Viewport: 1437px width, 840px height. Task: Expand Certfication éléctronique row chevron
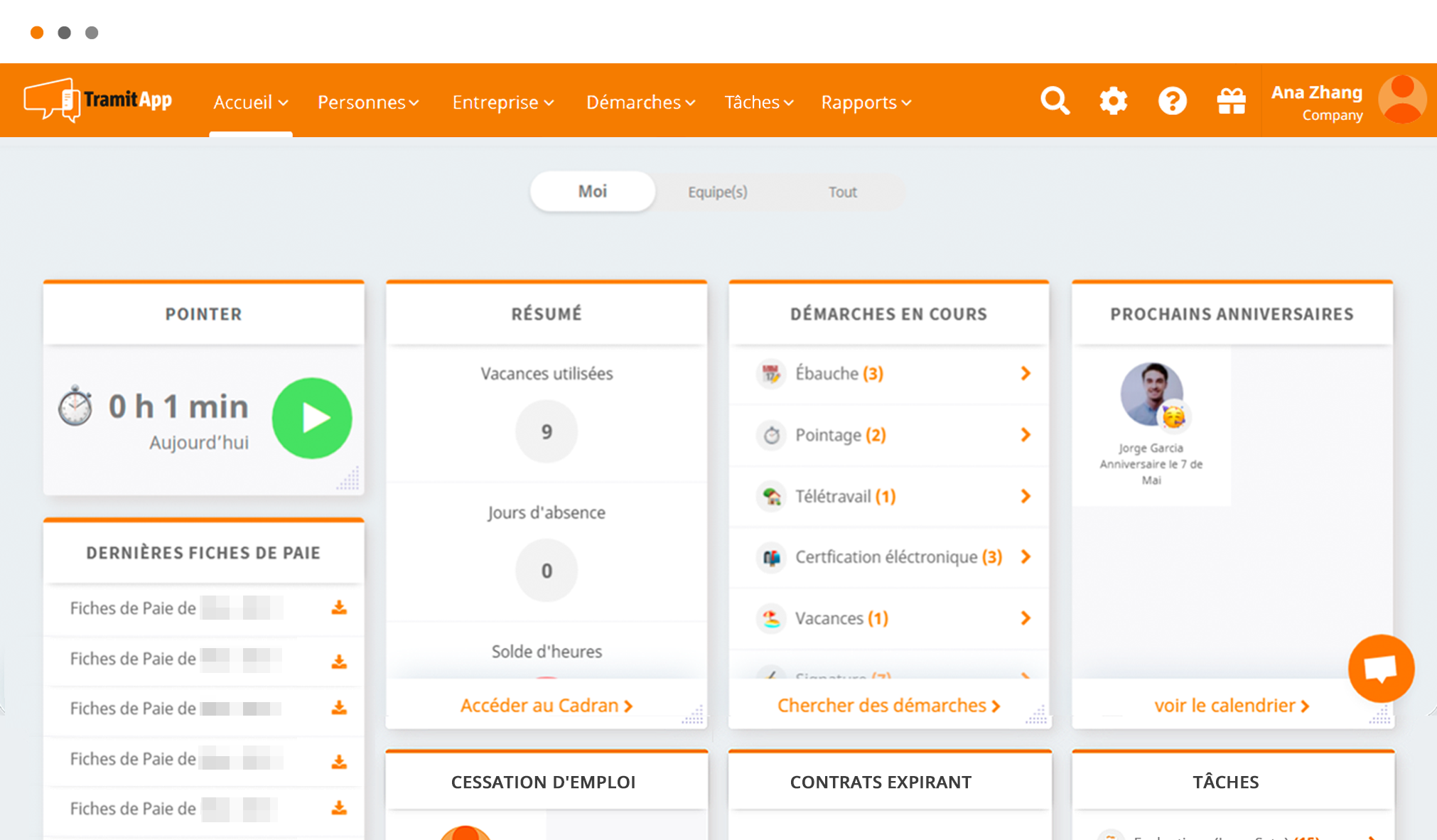point(1025,557)
